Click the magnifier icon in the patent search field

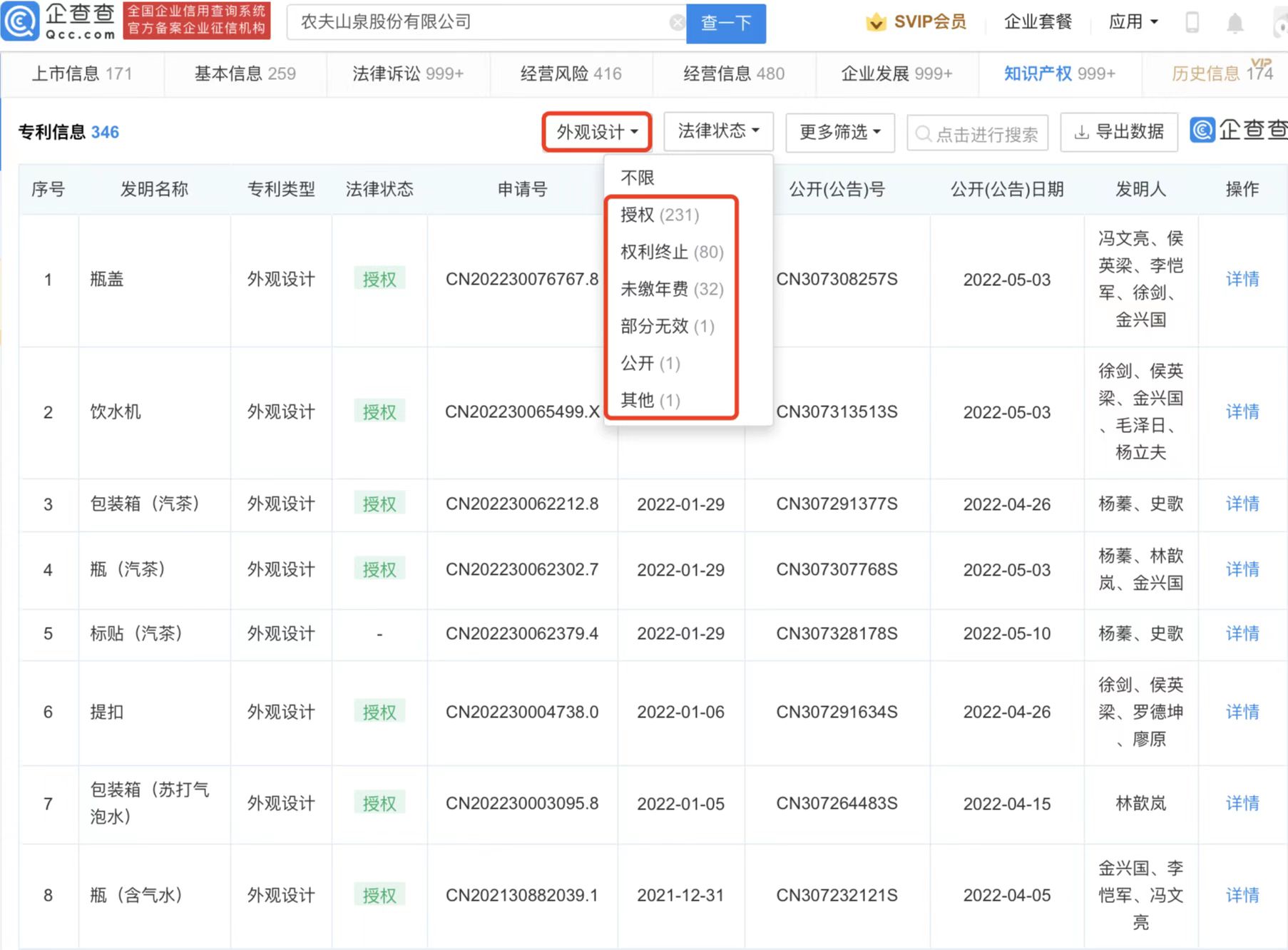923,133
